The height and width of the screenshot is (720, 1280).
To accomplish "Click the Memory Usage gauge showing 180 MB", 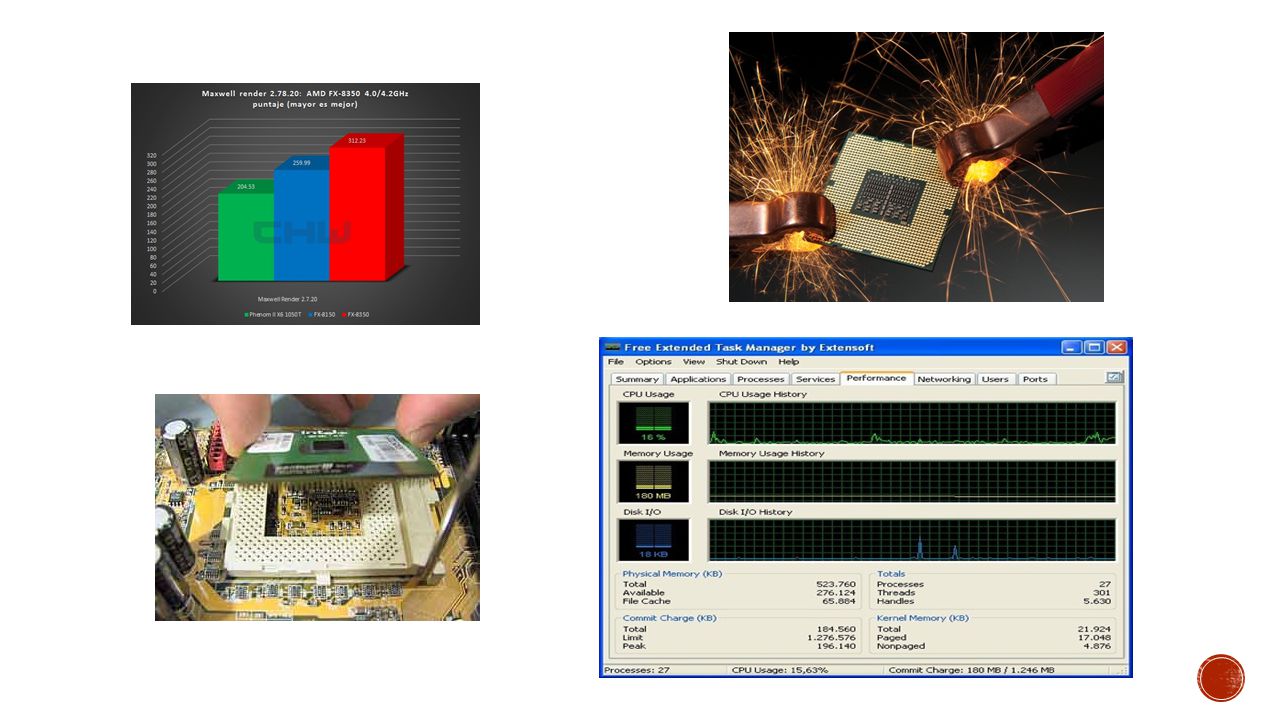I will [x=653, y=481].
